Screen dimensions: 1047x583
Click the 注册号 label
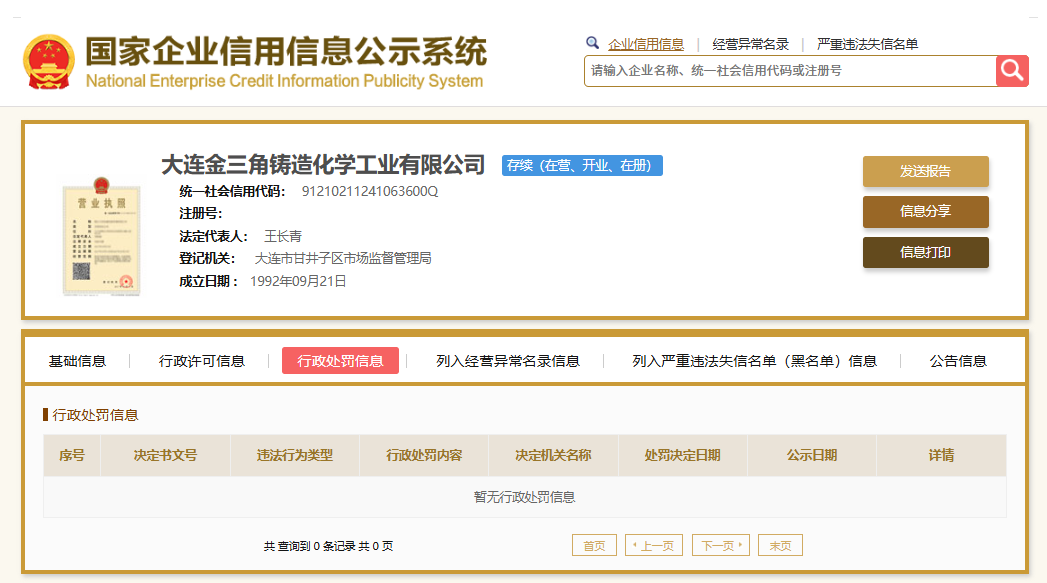pos(200,214)
